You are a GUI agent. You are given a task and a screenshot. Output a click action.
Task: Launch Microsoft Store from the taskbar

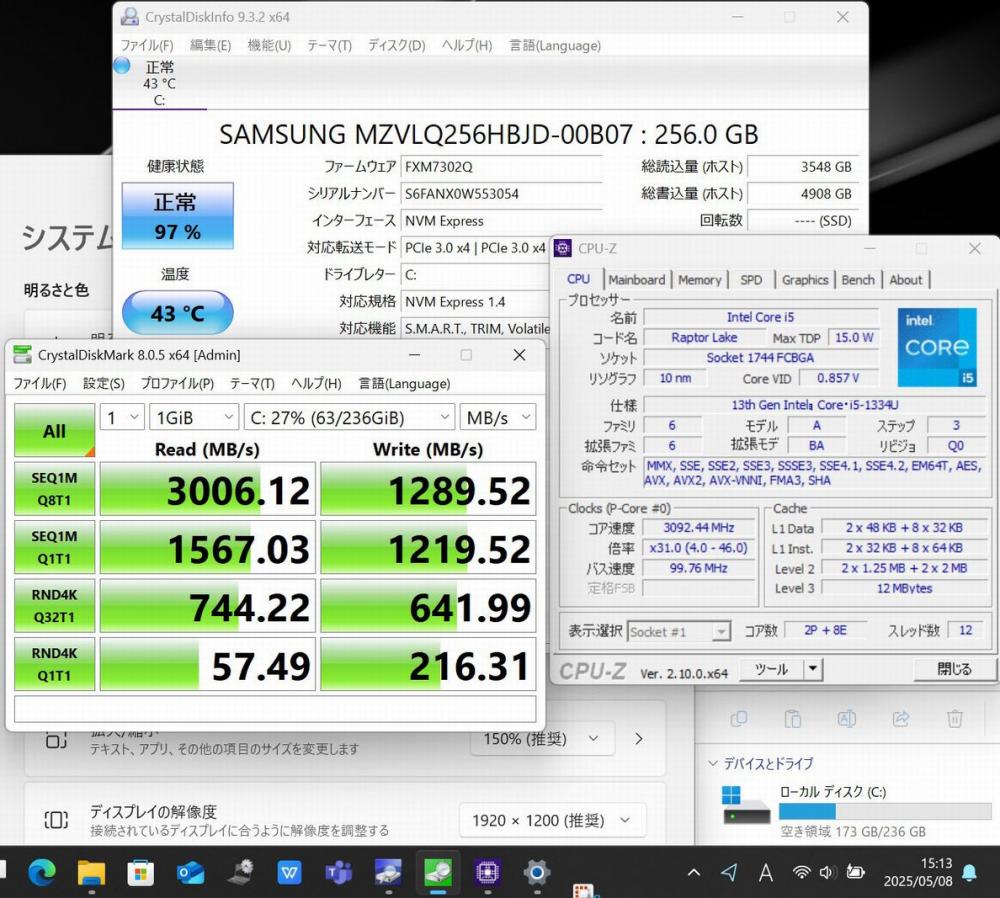pyautogui.click(x=140, y=872)
